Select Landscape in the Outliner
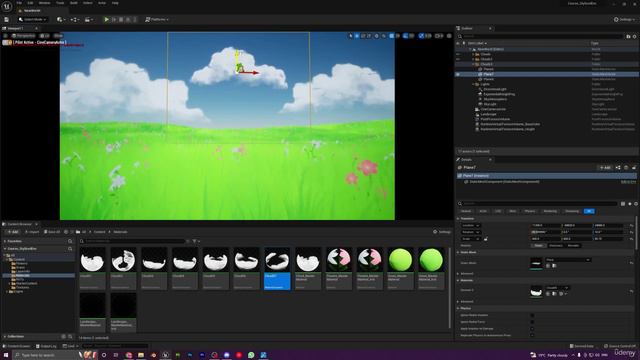The image size is (640, 360). [488, 114]
